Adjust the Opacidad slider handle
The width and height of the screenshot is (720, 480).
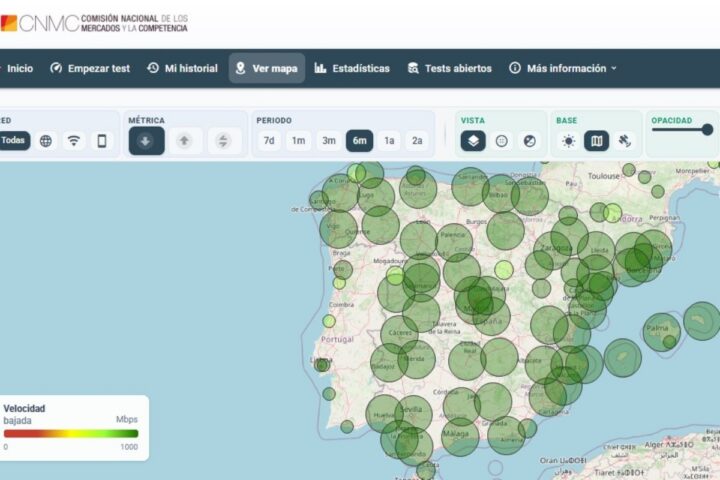point(708,130)
